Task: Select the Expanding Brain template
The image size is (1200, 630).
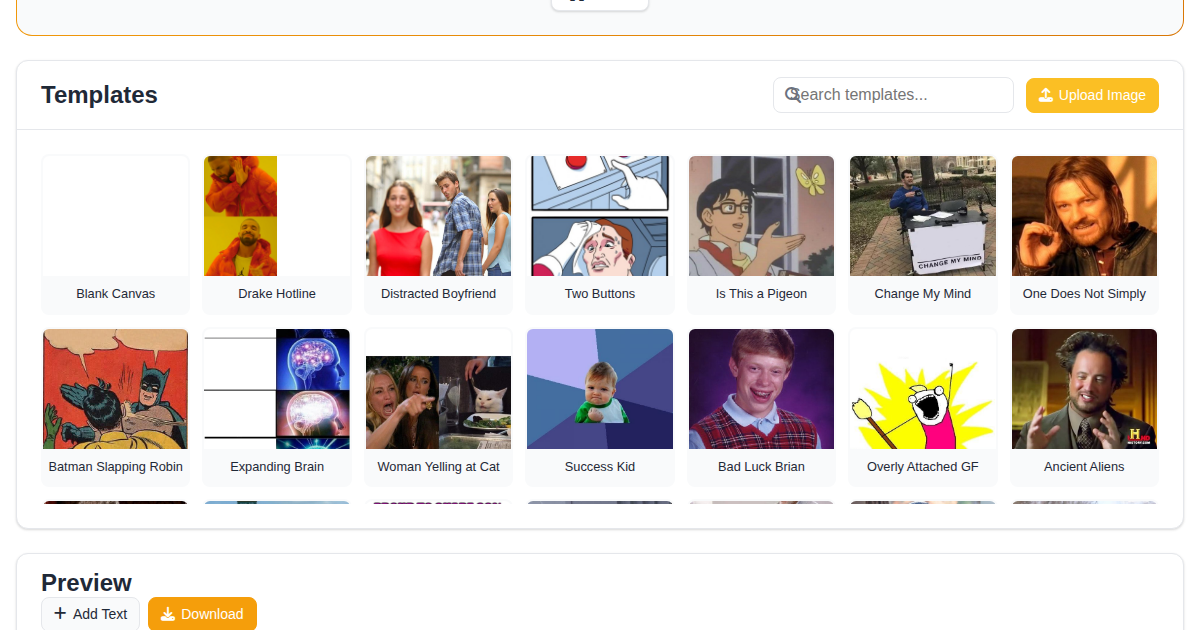Action: click(277, 406)
